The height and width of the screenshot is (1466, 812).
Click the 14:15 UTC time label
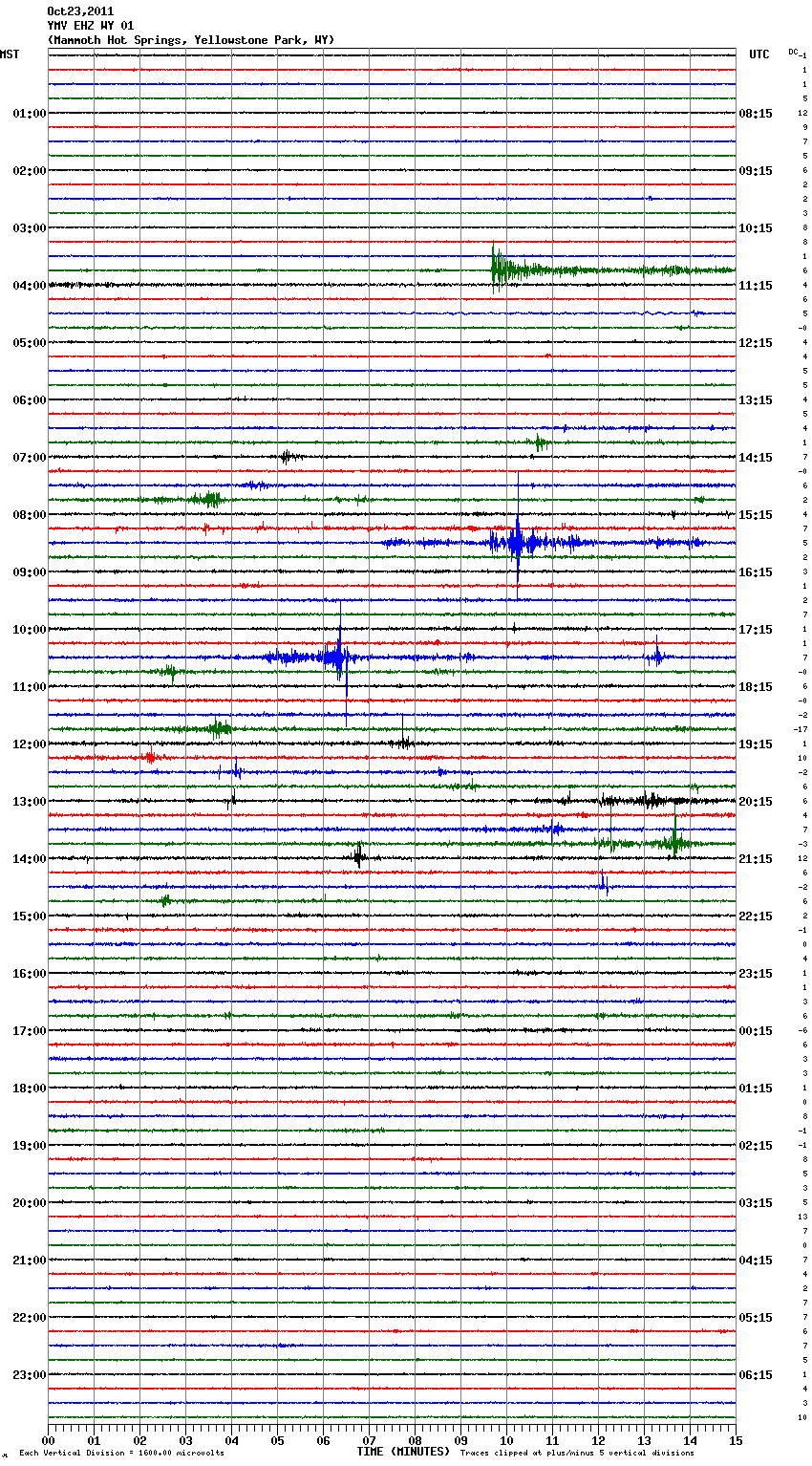756,457
